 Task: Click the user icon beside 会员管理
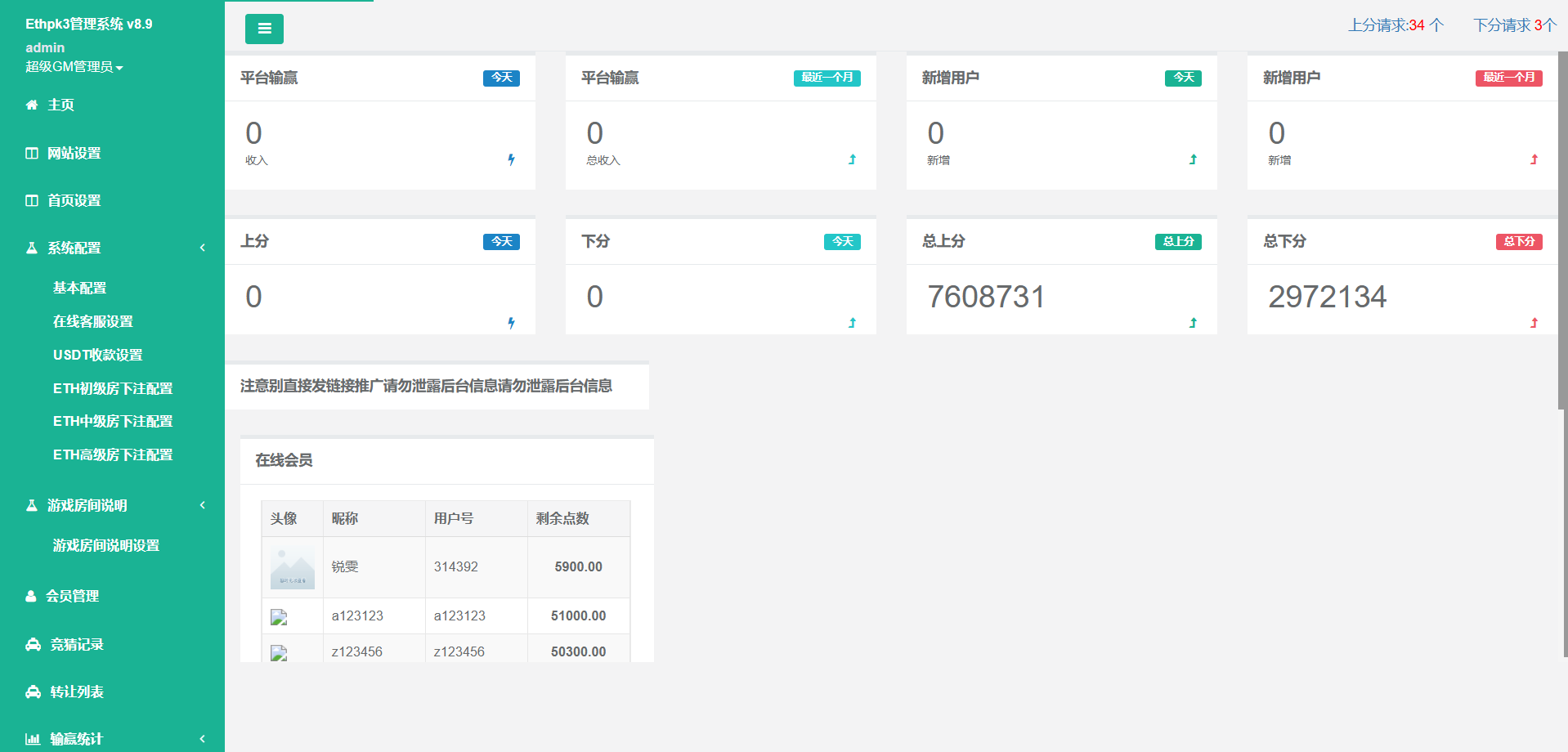31,596
